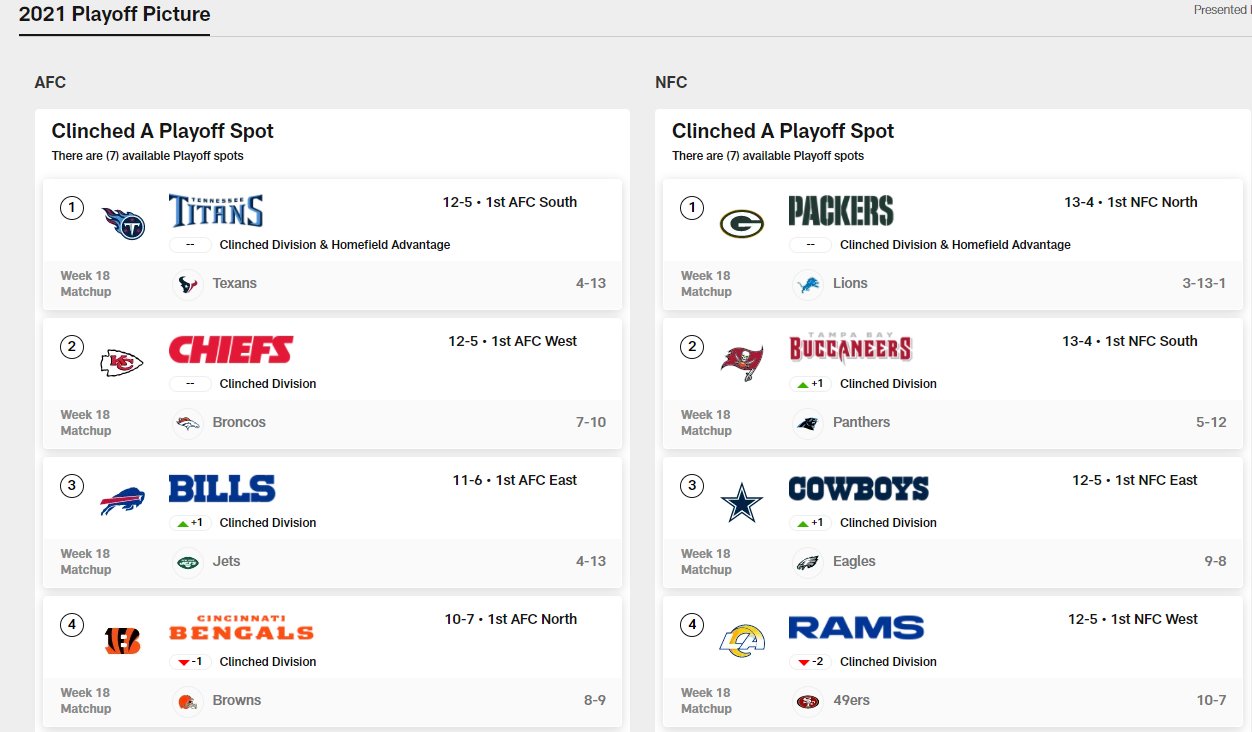Click the Cowboys 12-5 1st NFC East record
The width and height of the screenshot is (1252, 732).
click(x=1135, y=480)
